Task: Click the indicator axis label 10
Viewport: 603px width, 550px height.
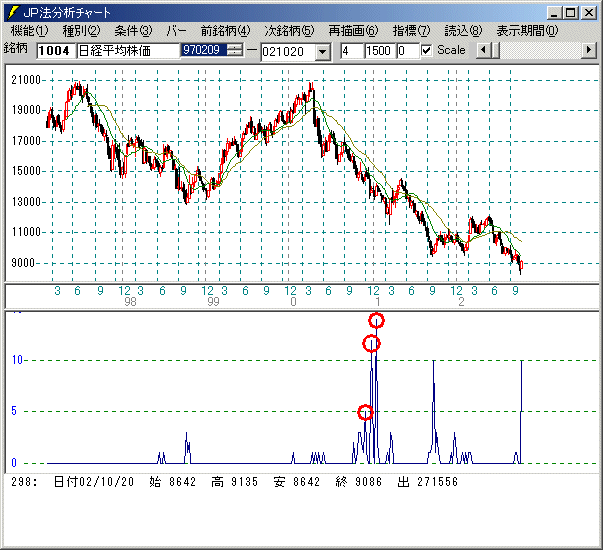Action: pyautogui.click(x=17, y=360)
